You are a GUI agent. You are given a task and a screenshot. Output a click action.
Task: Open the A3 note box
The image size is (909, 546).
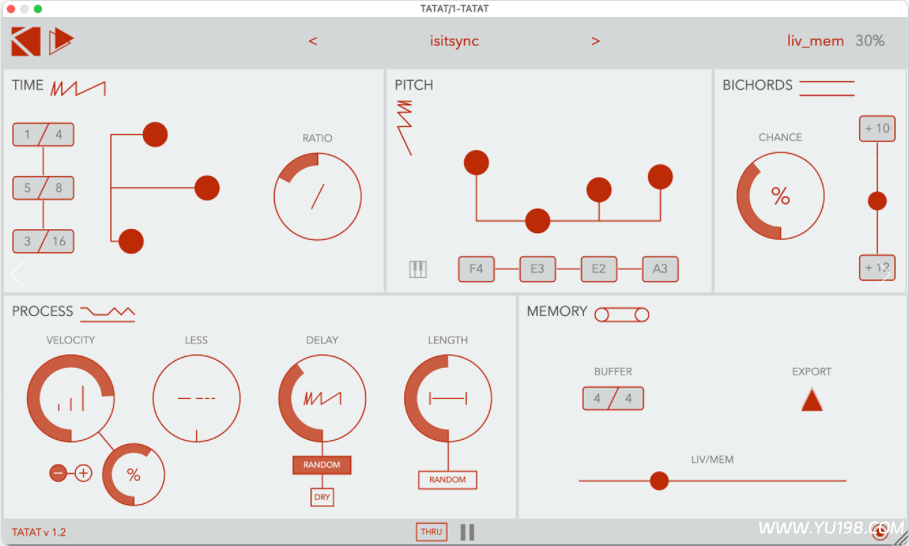660,269
